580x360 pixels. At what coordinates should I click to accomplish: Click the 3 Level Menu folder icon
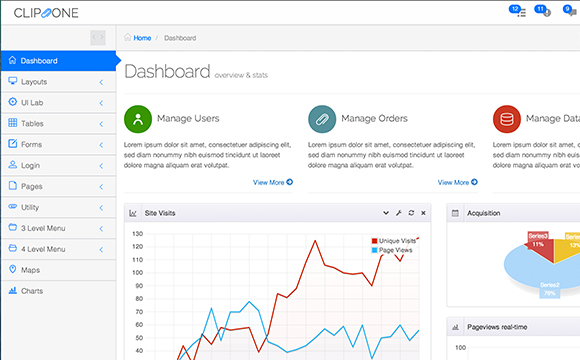(13, 227)
